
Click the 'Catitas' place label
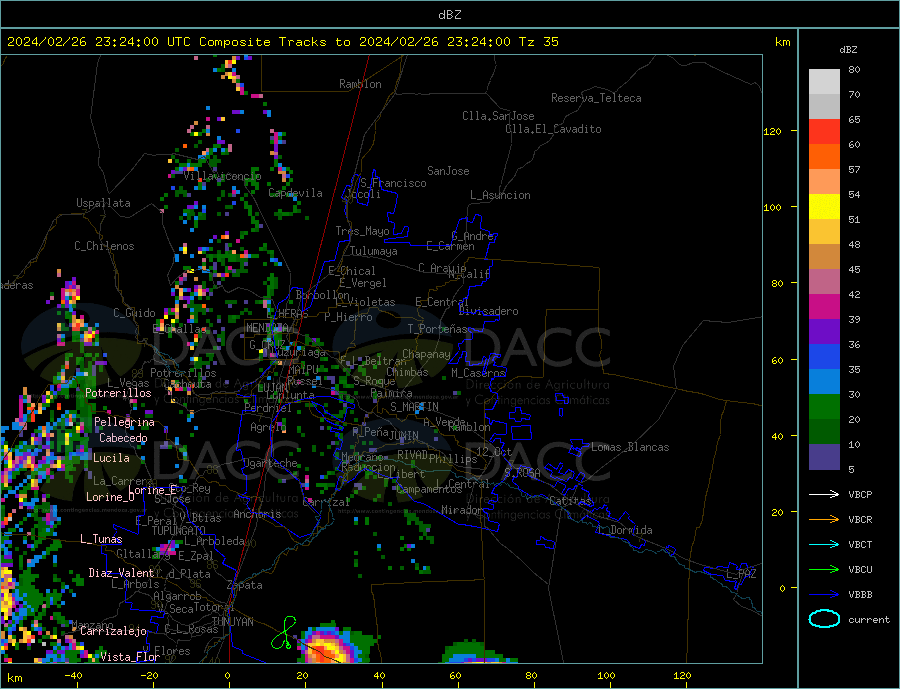click(571, 501)
